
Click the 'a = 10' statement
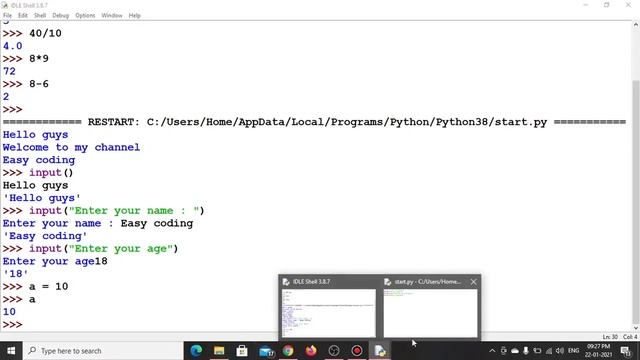[x=49, y=287]
